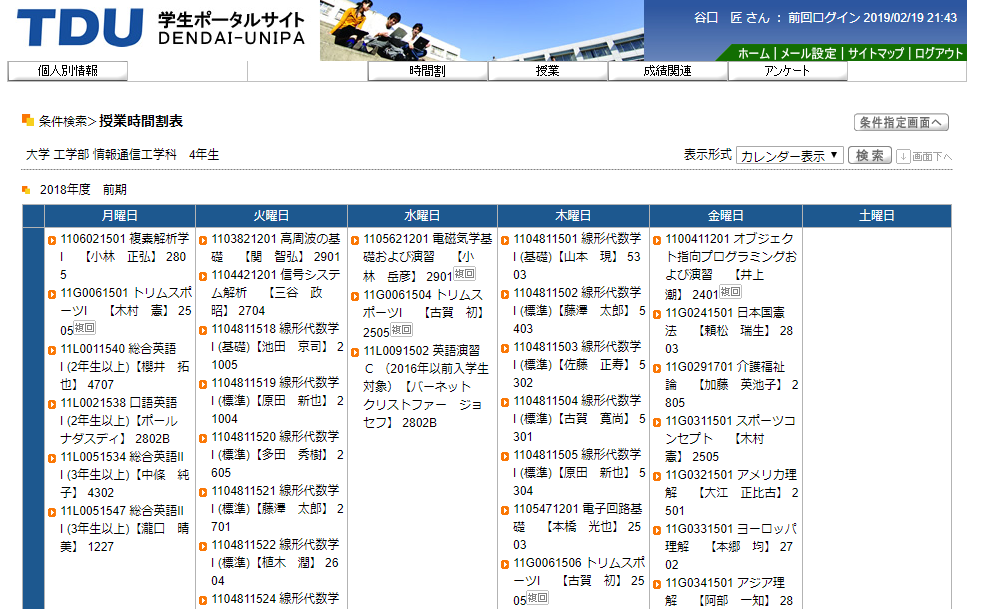
Task: Click the 複回 badge on course 11G0061506
Action: [x=537, y=598]
